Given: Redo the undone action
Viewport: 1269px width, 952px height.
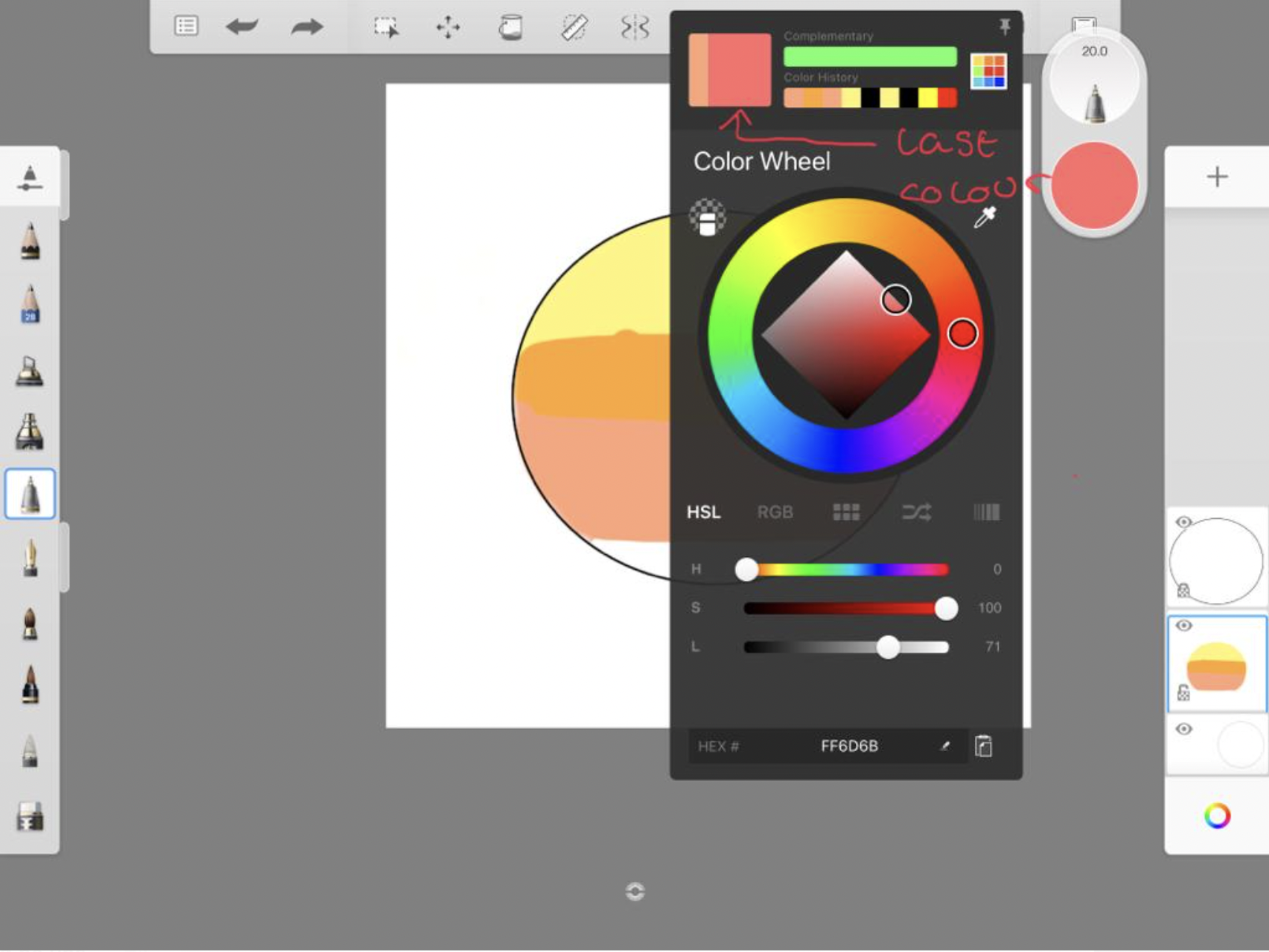Looking at the screenshot, I should click(x=307, y=27).
